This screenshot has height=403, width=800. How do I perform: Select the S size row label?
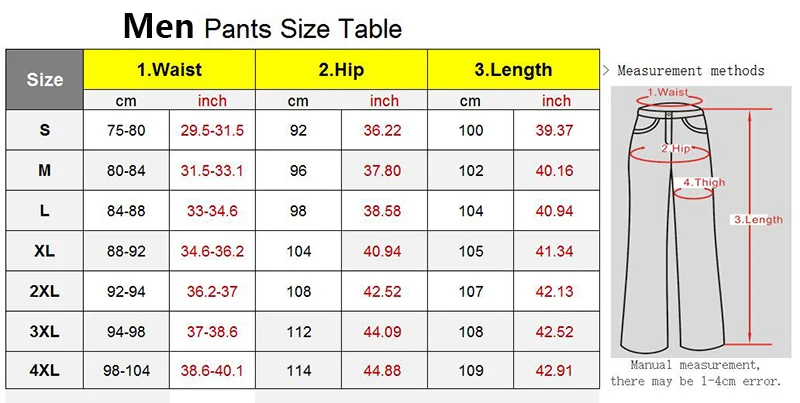coord(44,130)
